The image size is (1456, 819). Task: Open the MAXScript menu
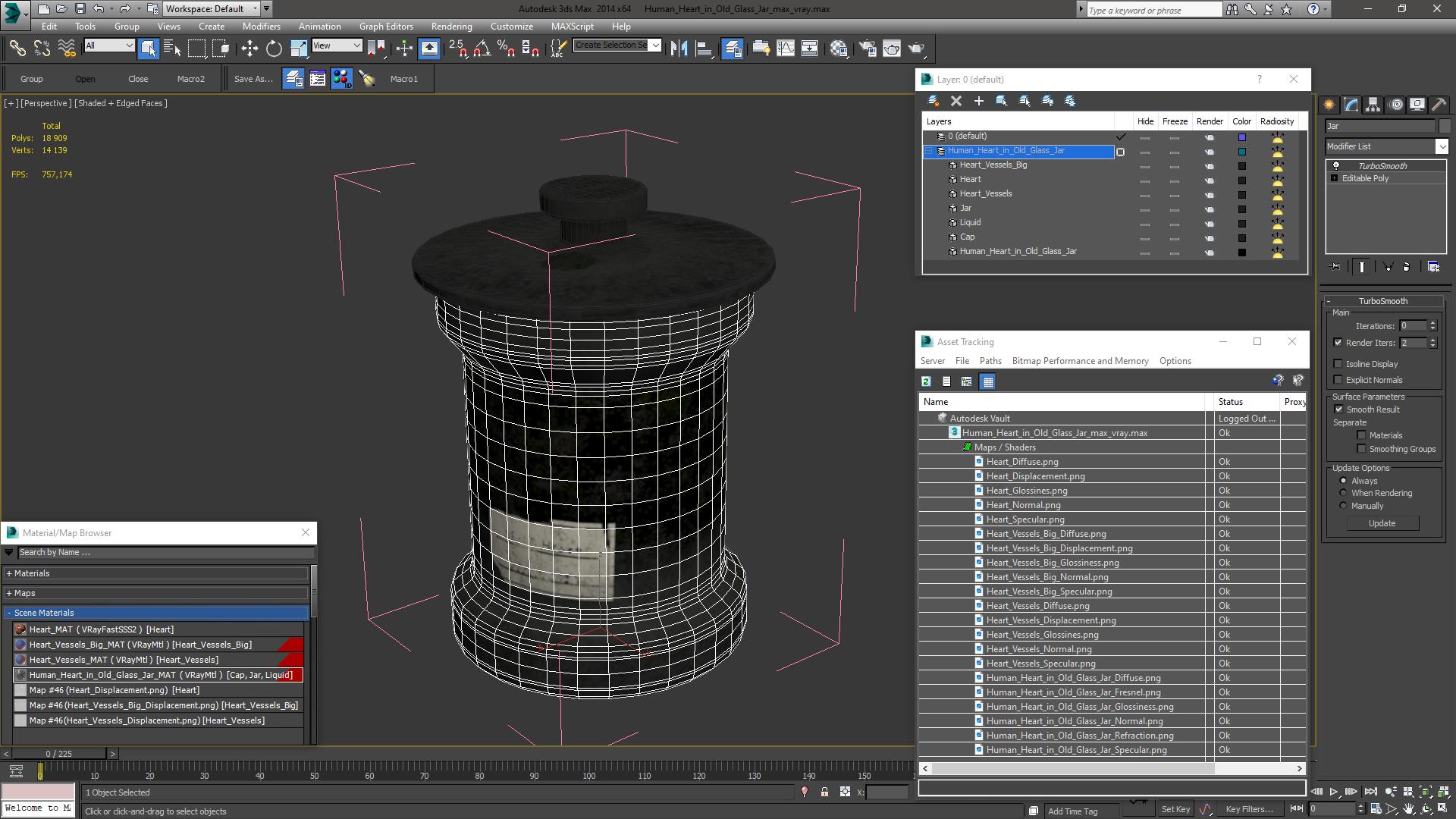[573, 27]
